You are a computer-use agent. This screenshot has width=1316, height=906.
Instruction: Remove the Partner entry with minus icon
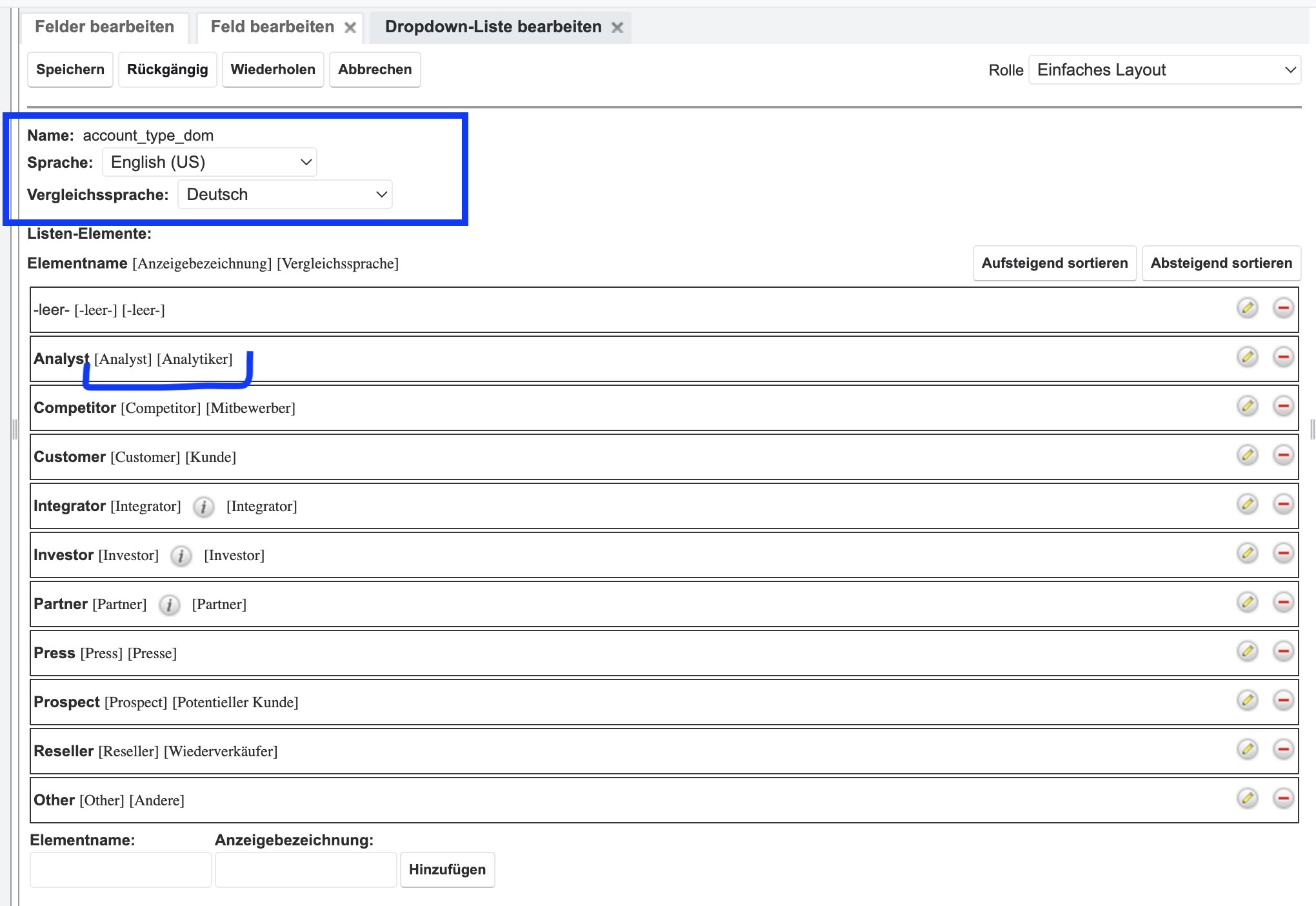(1283, 602)
